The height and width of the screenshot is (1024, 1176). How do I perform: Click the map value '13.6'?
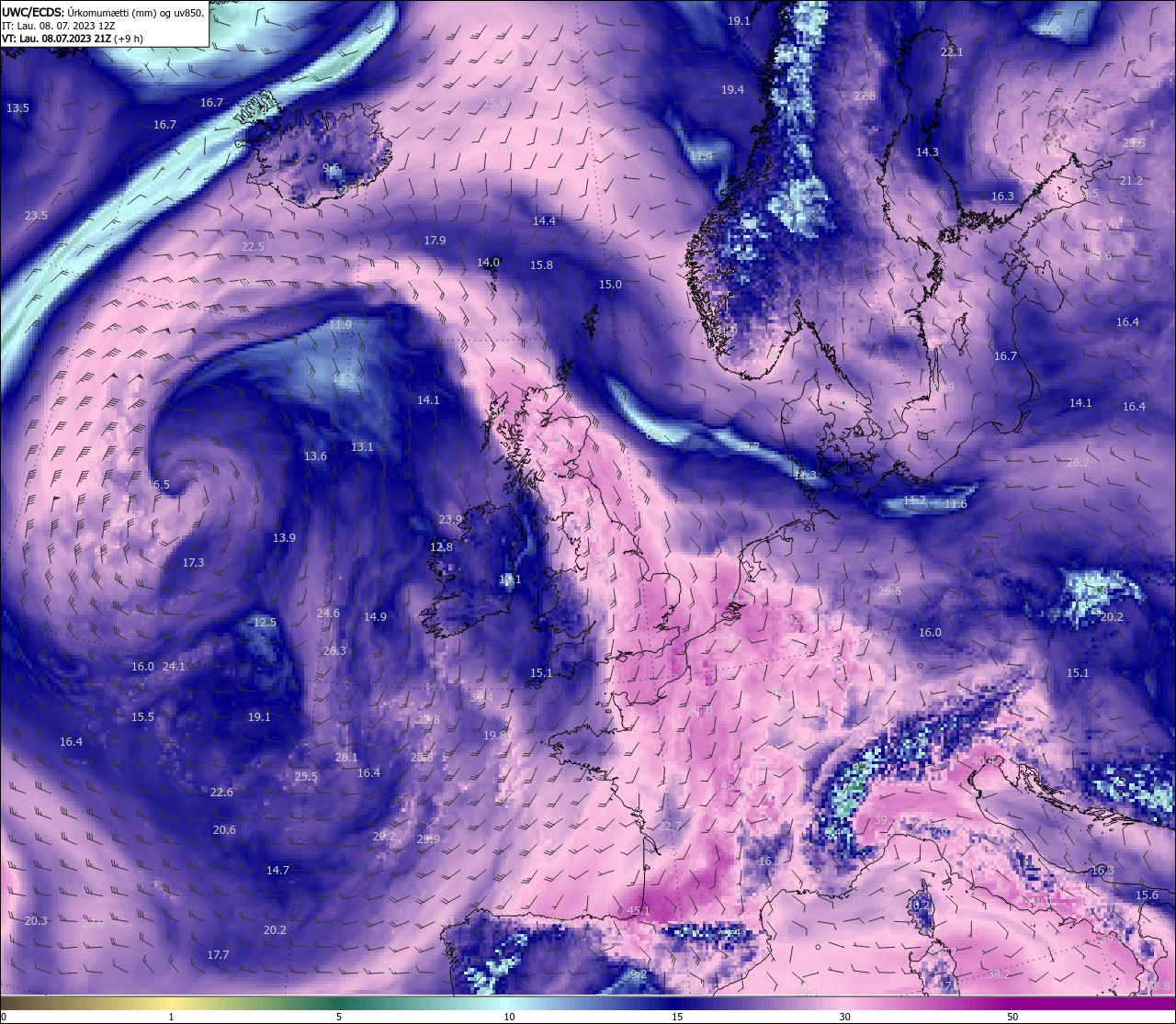[x=315, y=456]
